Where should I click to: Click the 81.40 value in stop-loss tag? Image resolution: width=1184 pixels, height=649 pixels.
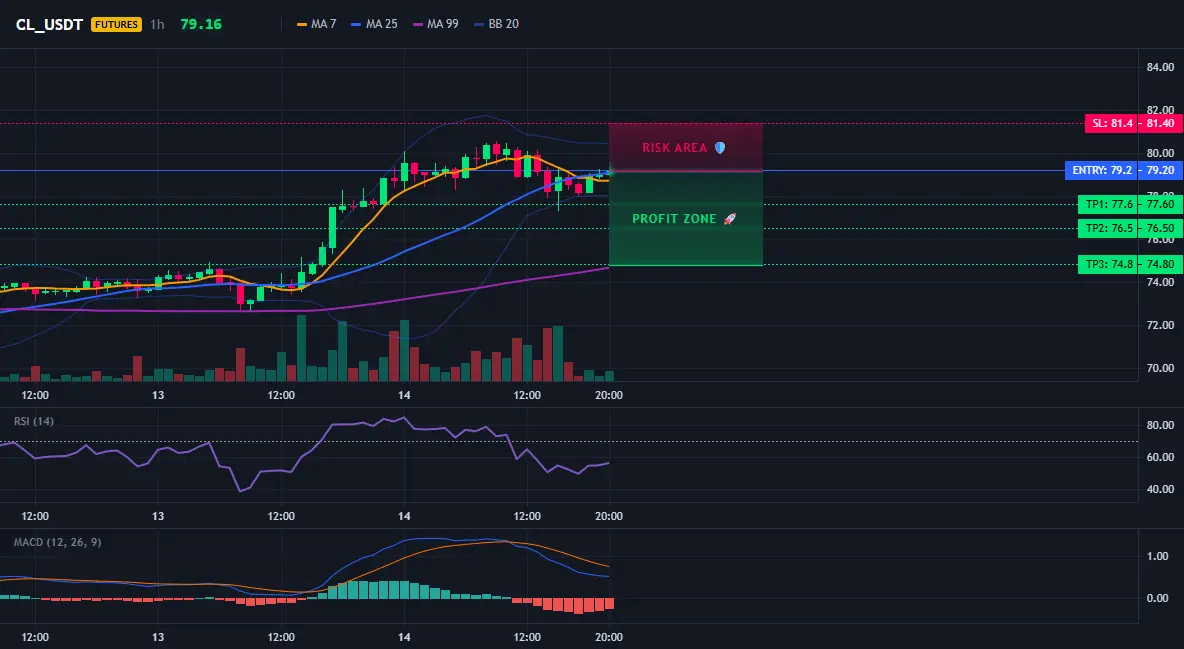1161,123
